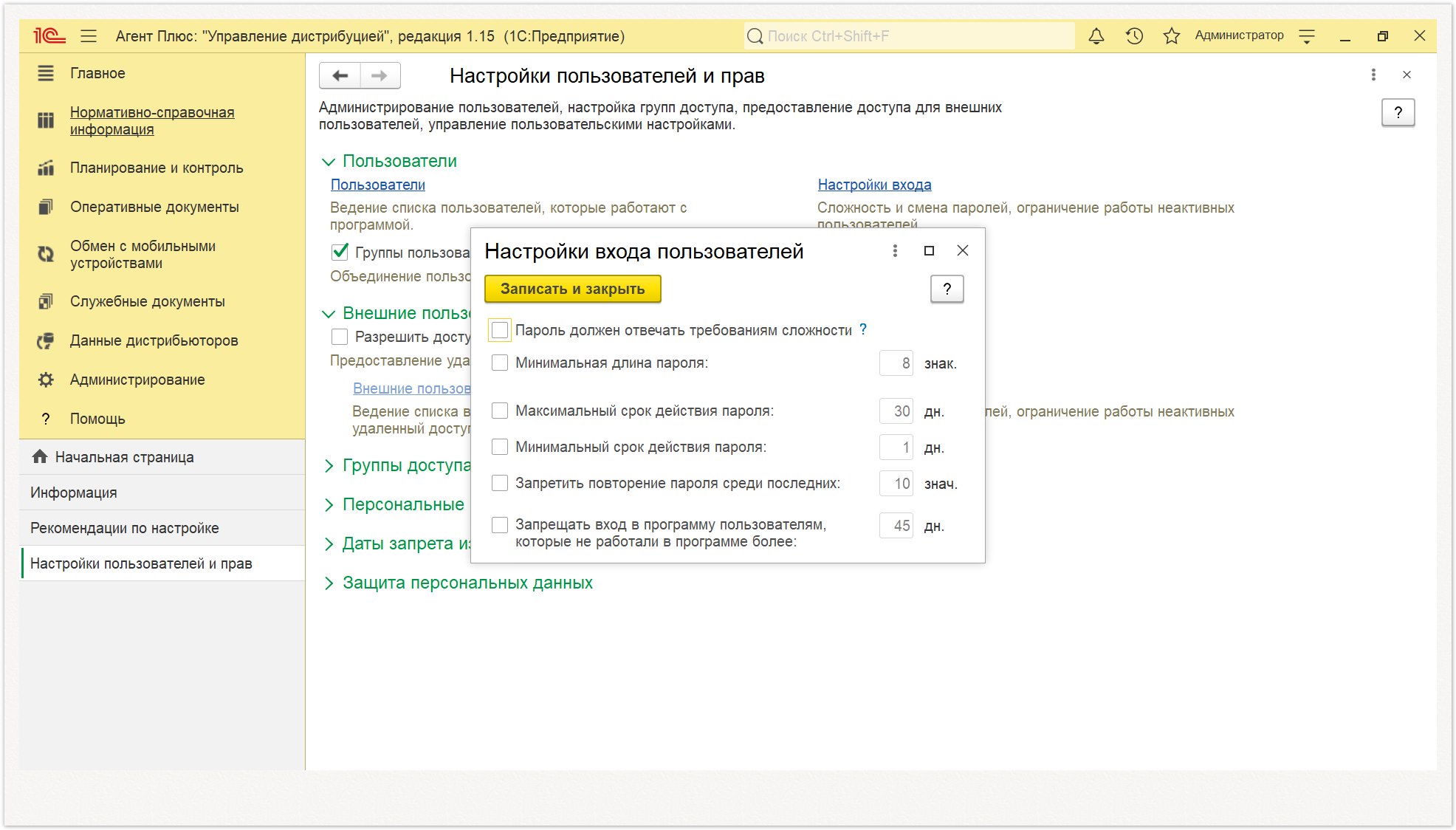The height and width of the screenshot is (830, 1456).
Task: Open help button in the login settings dialog
Action: click(947, 289)
